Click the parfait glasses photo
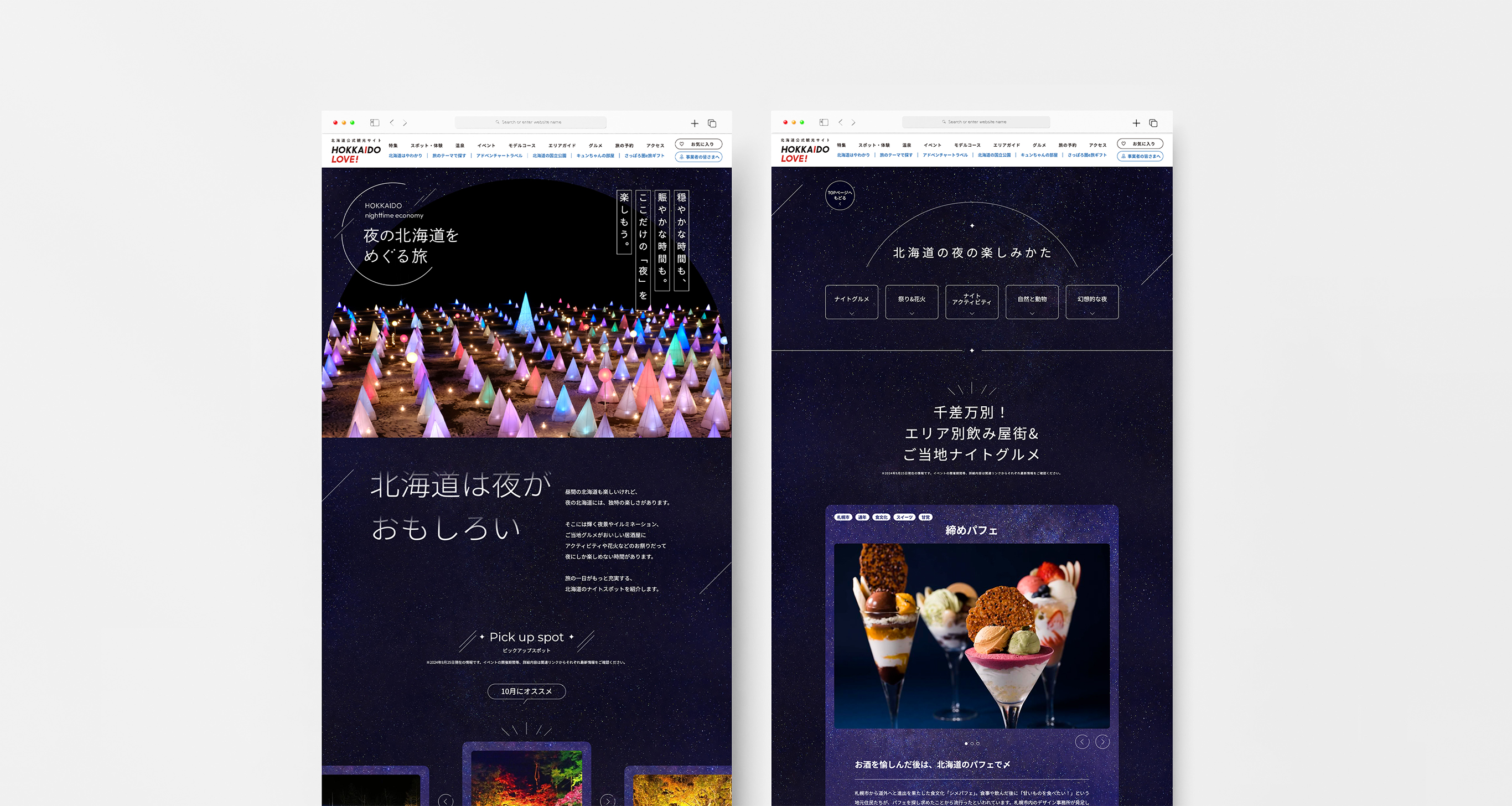 pos(971,635)
